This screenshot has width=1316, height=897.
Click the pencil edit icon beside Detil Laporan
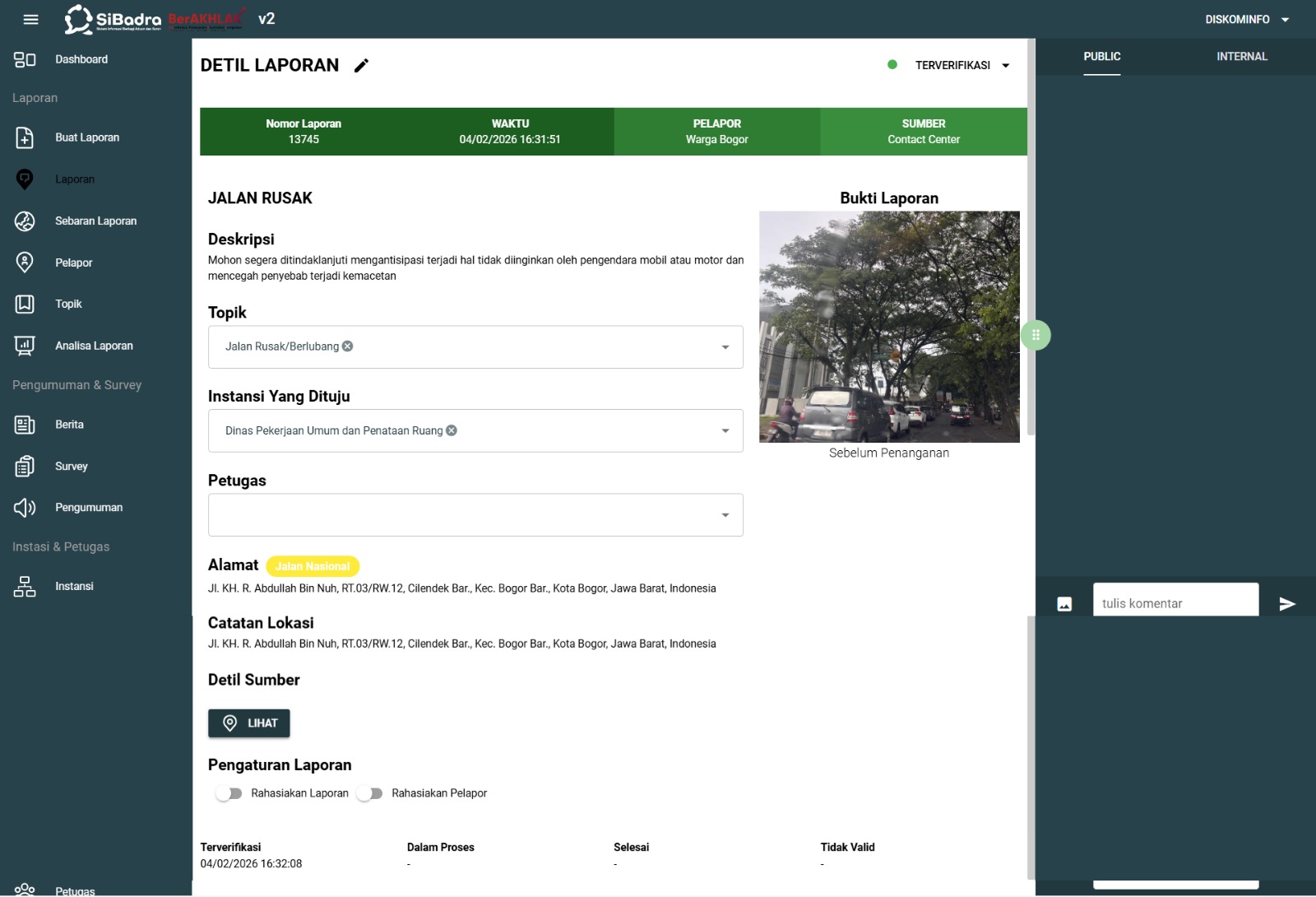tap(361, 66)
